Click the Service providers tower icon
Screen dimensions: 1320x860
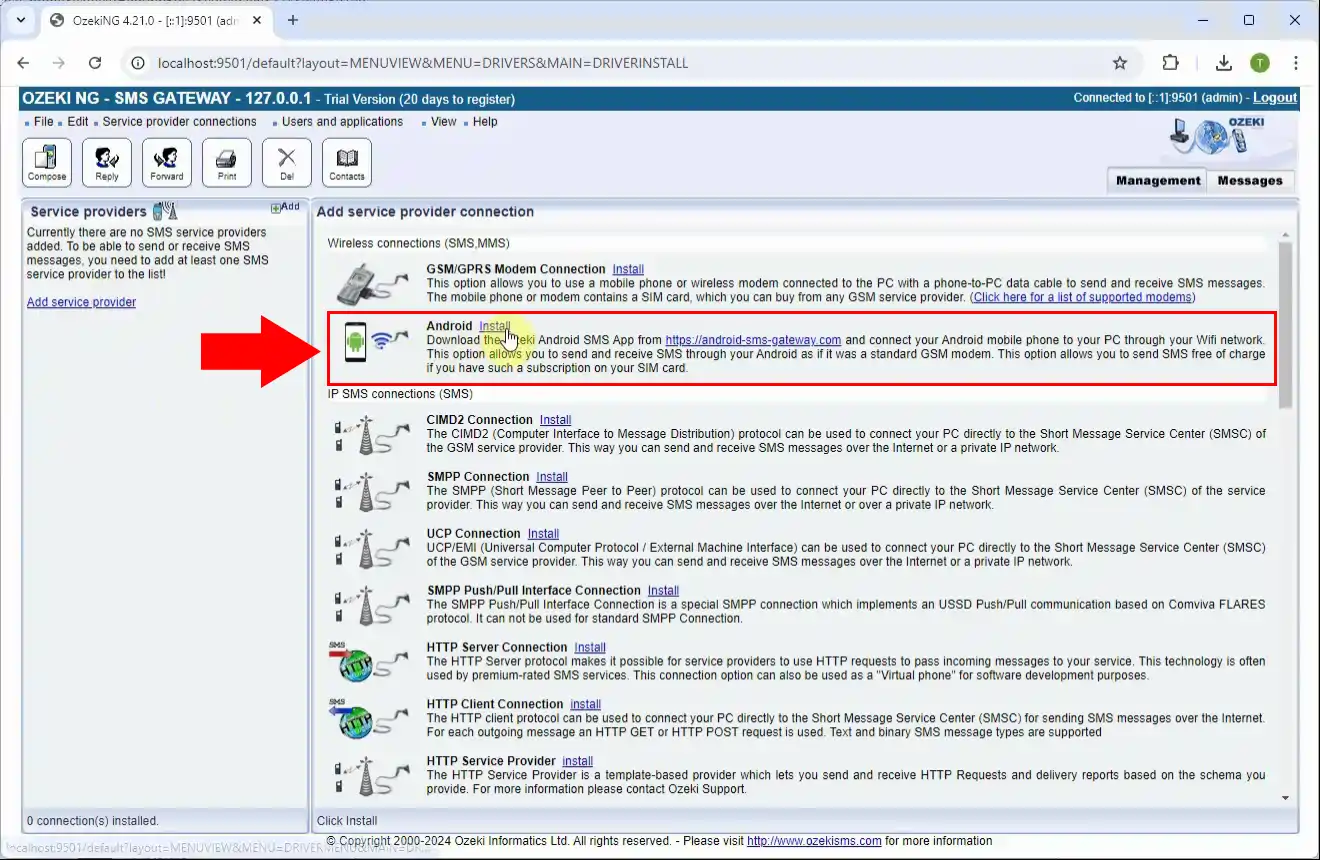coord(165,211)
